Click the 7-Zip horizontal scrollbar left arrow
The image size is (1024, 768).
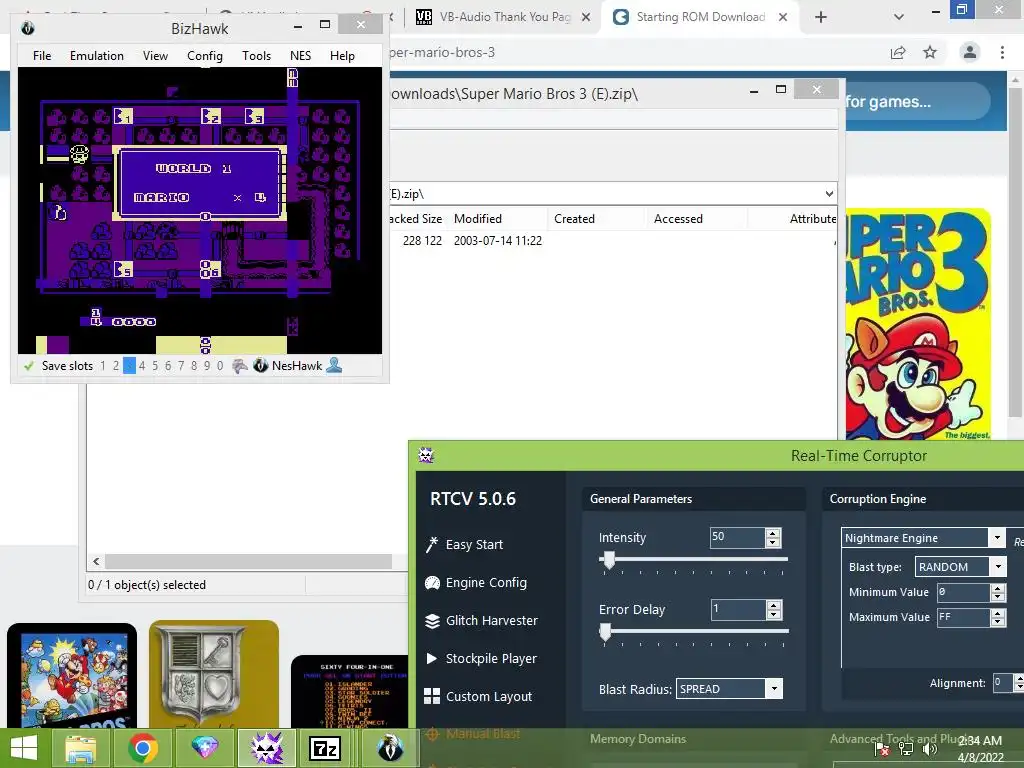[x=96, y=561]
